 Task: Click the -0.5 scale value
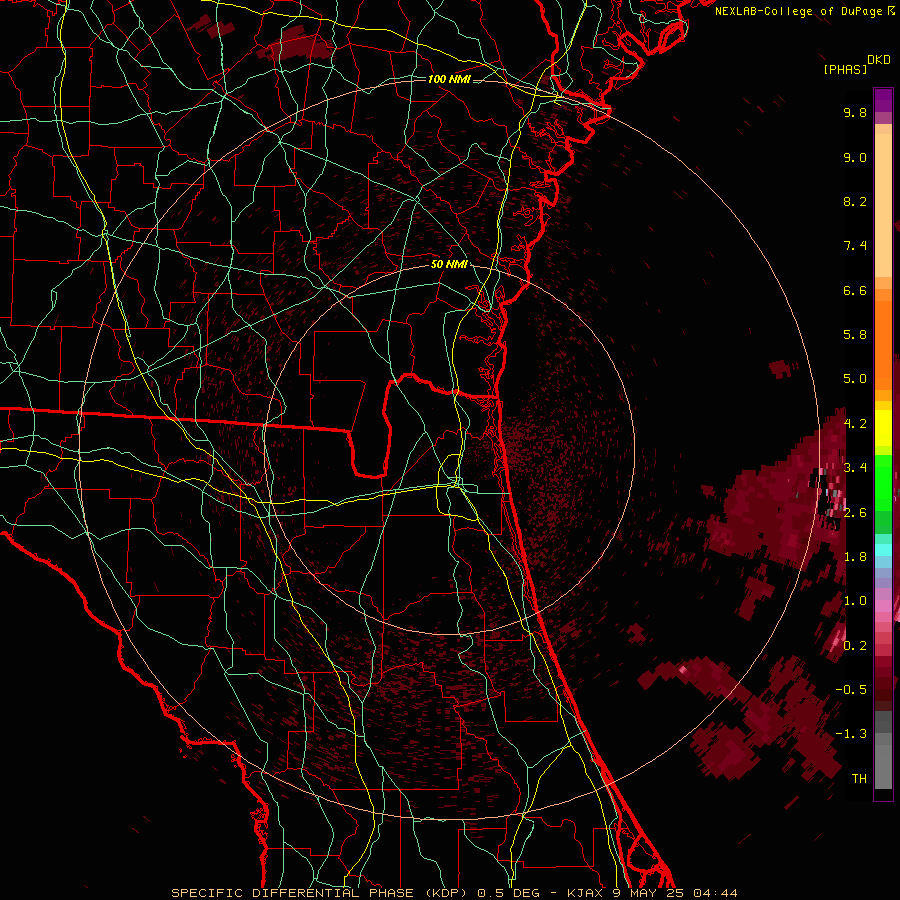click(851, 690)
